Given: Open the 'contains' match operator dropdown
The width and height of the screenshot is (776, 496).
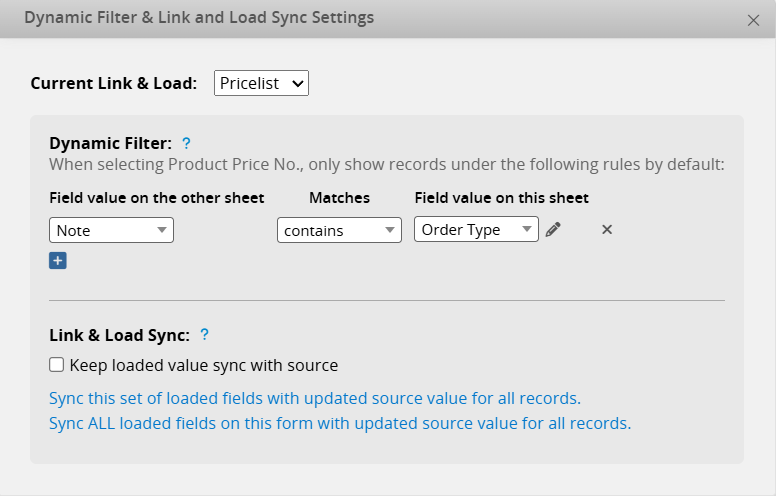Looking at the screenshot, I should pyautogui.click(x=339, y=230).
